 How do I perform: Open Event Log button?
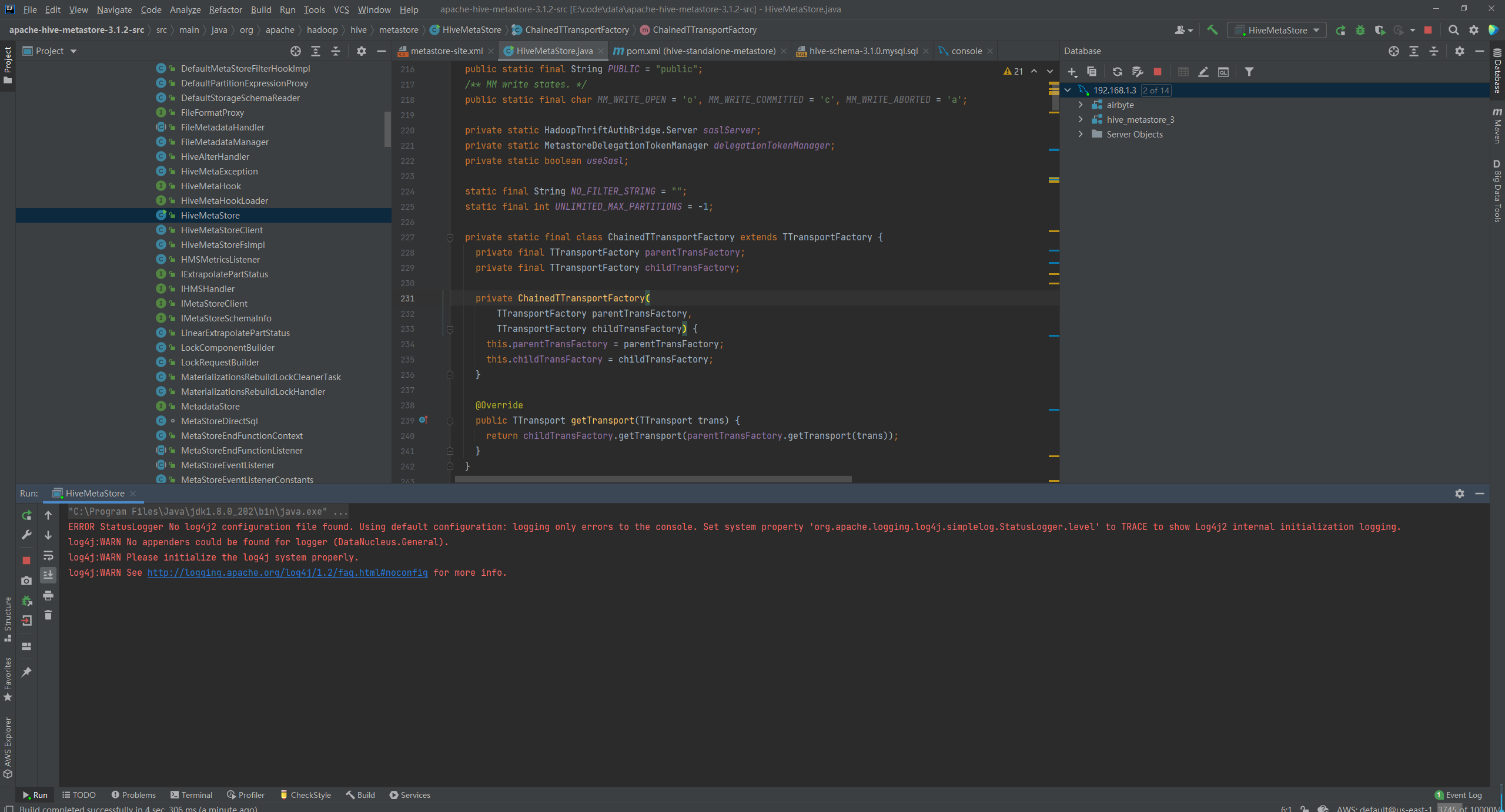[x=1459, y=795]
